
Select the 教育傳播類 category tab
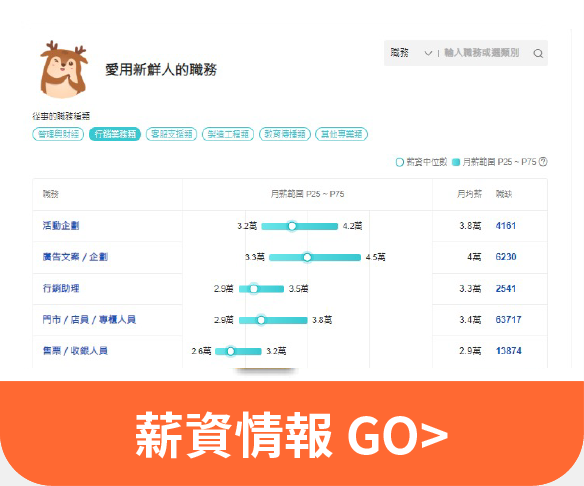285,134
